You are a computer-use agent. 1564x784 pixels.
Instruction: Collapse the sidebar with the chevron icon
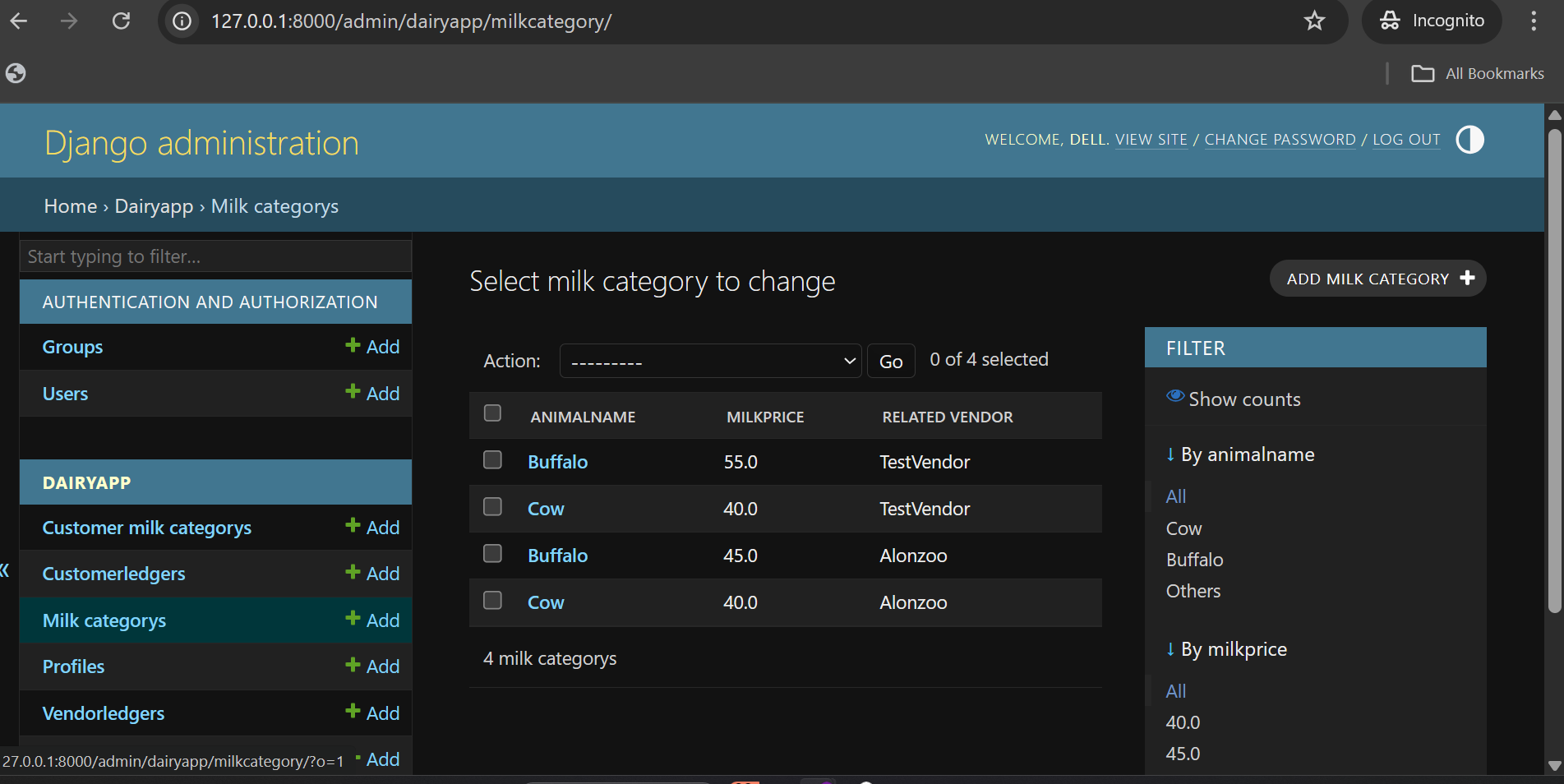click(x=4, y=570)
